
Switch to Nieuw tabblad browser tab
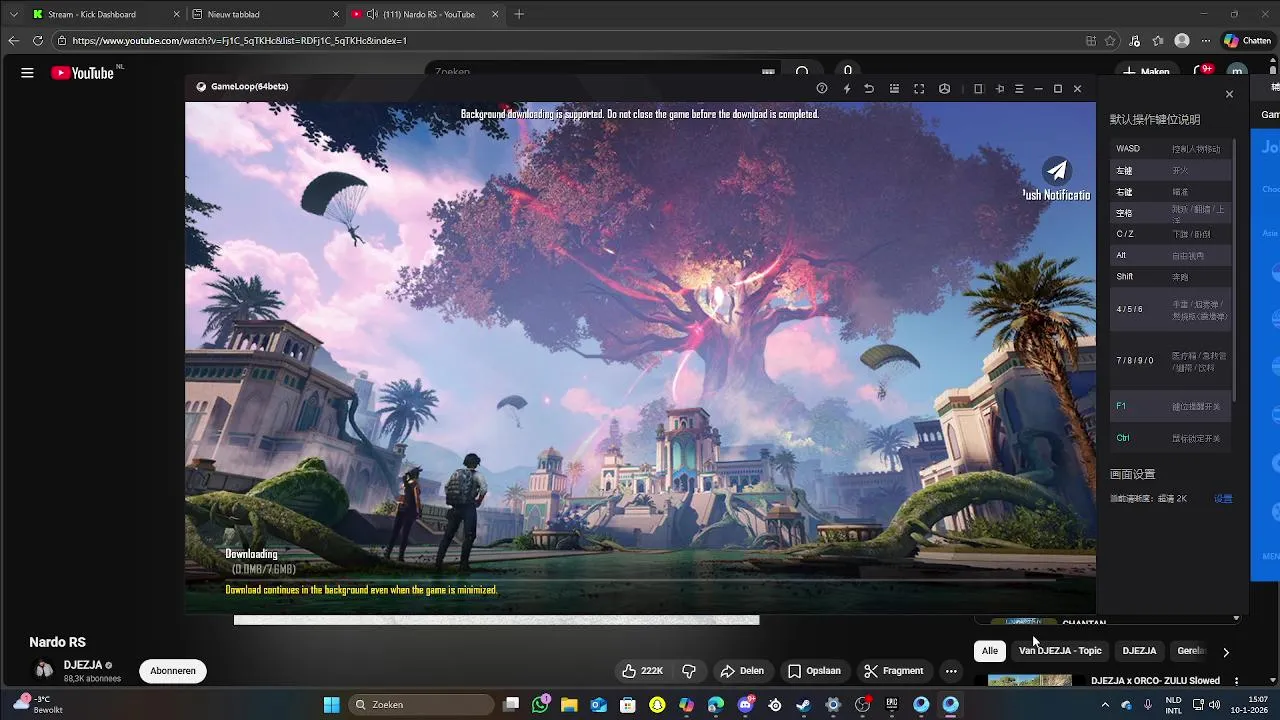click(265, 14)
